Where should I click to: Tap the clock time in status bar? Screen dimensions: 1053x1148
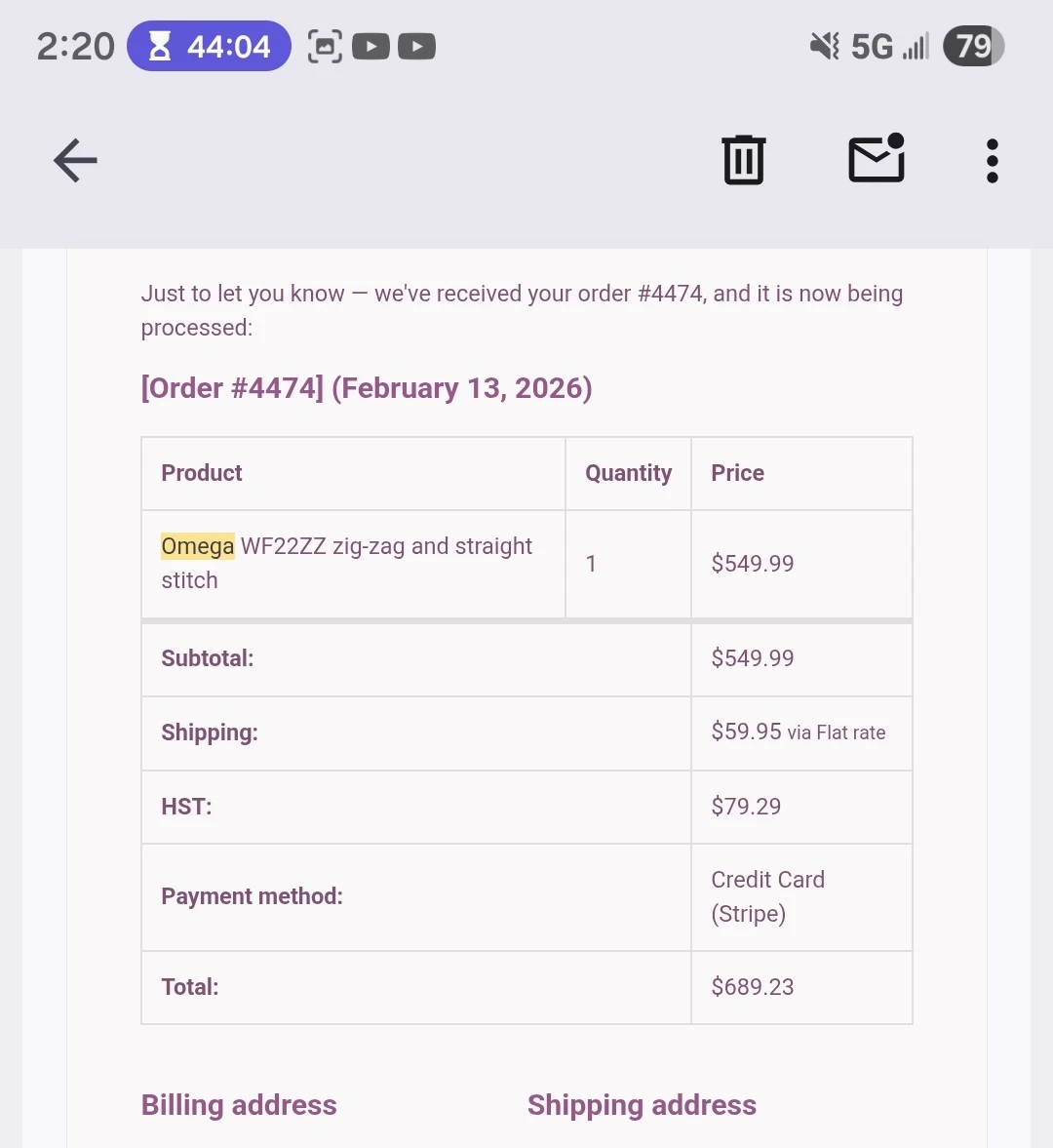coord(75,47)
